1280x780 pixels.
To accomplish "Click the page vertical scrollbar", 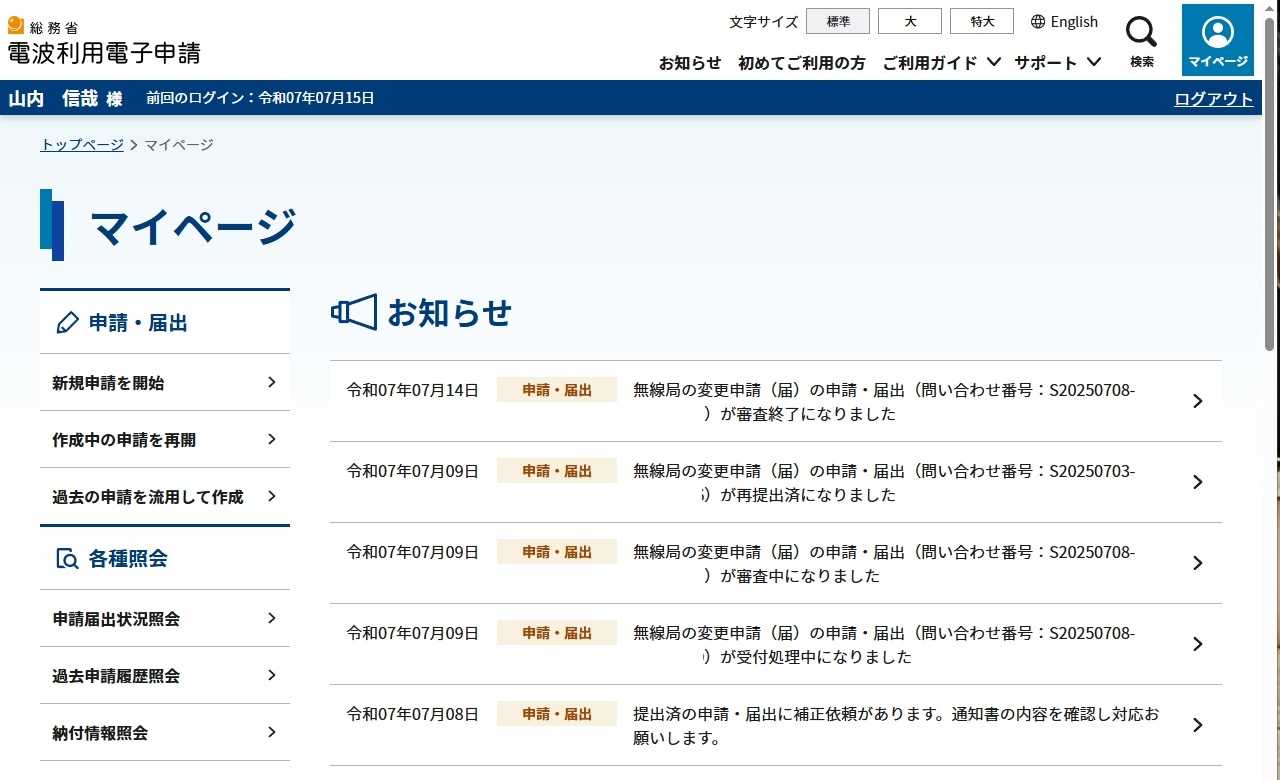I will 1270,200.
